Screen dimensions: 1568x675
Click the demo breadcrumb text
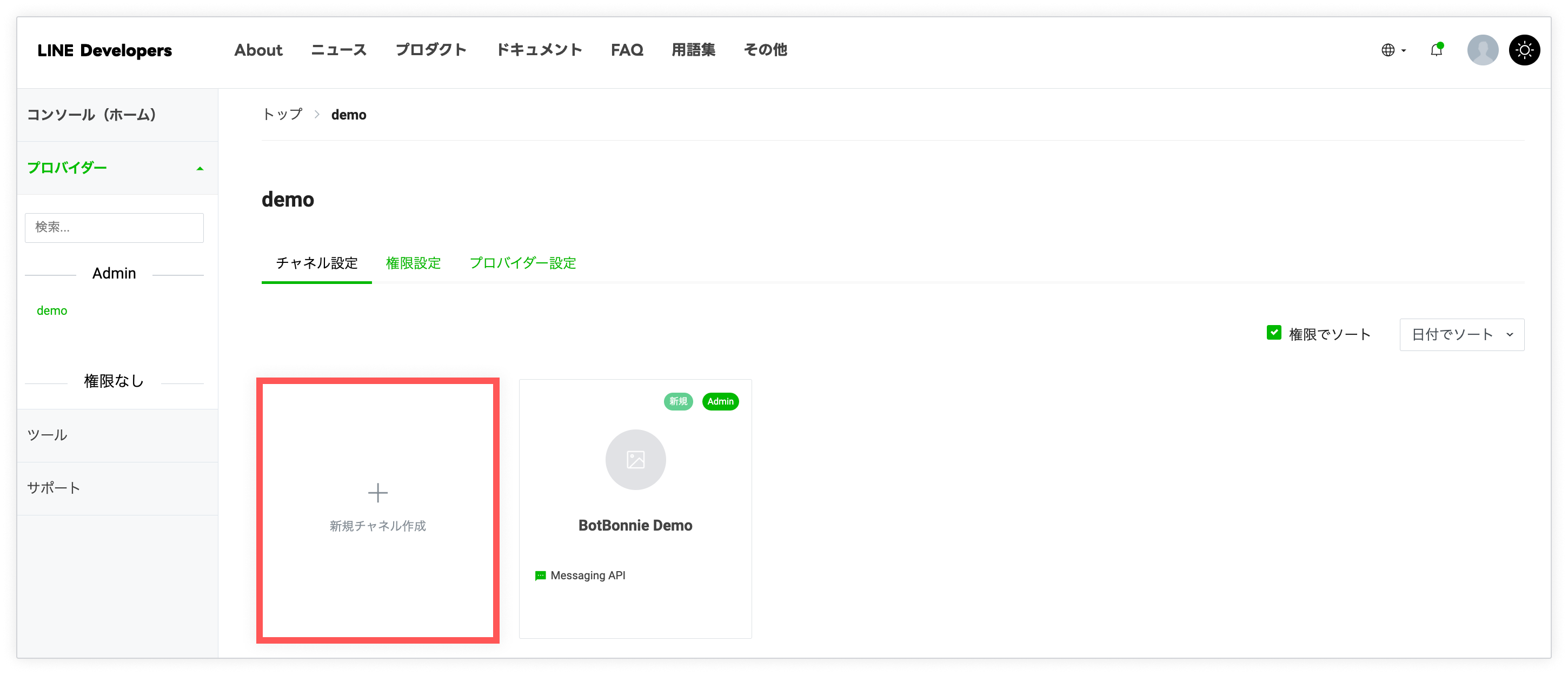point(348,115)
